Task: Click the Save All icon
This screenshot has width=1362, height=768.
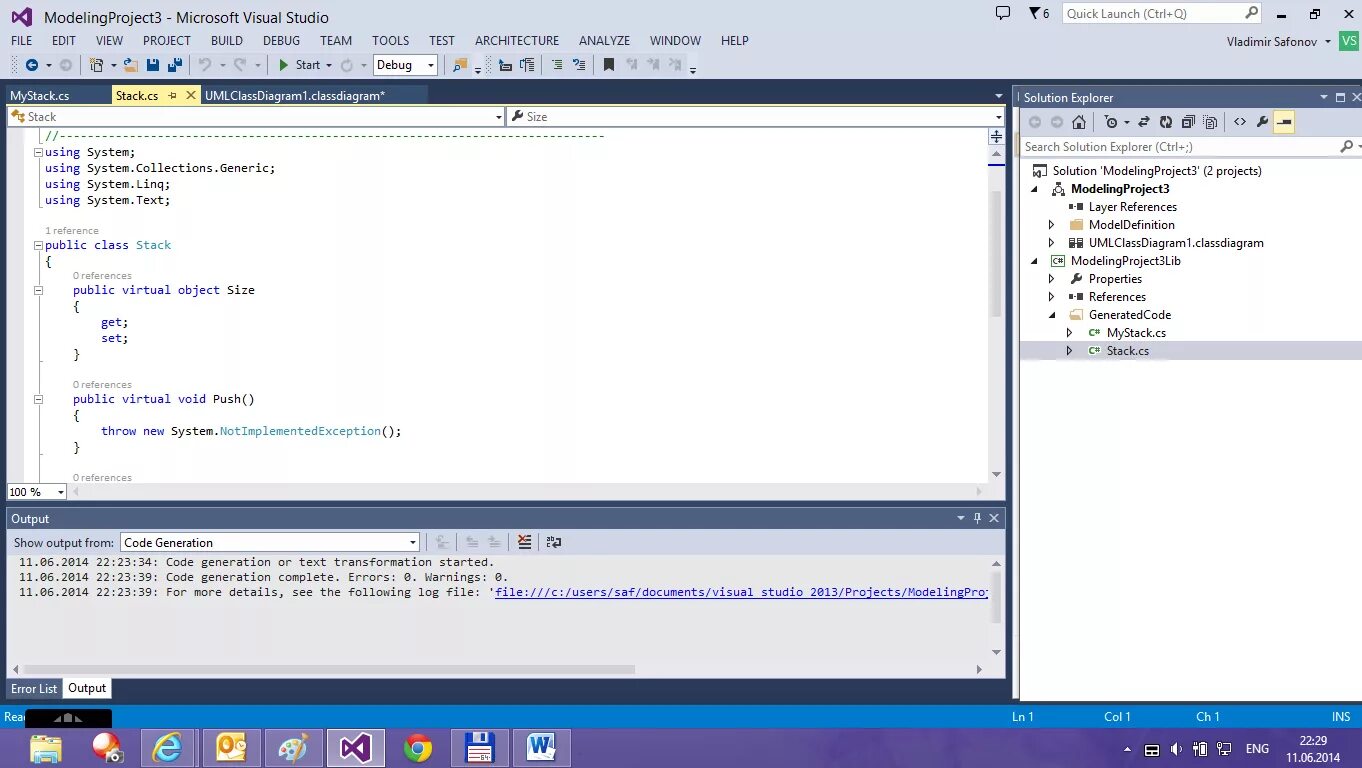Action: (174, 65)
